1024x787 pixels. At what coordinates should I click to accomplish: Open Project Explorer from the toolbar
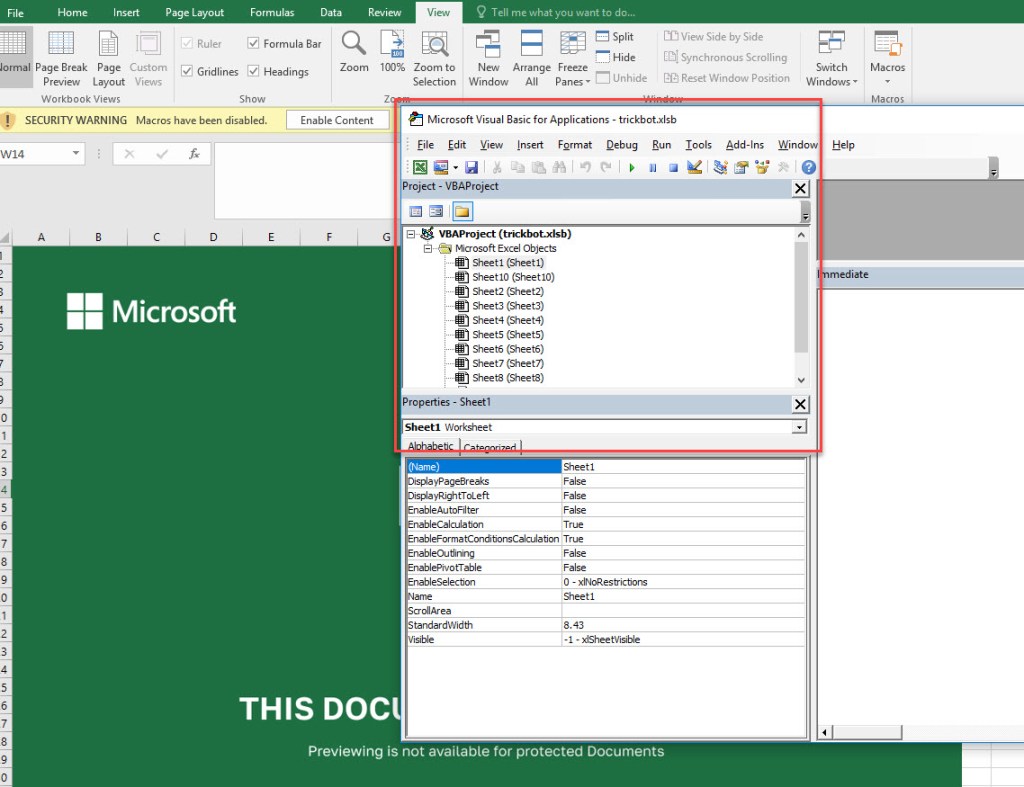[720, 168]
